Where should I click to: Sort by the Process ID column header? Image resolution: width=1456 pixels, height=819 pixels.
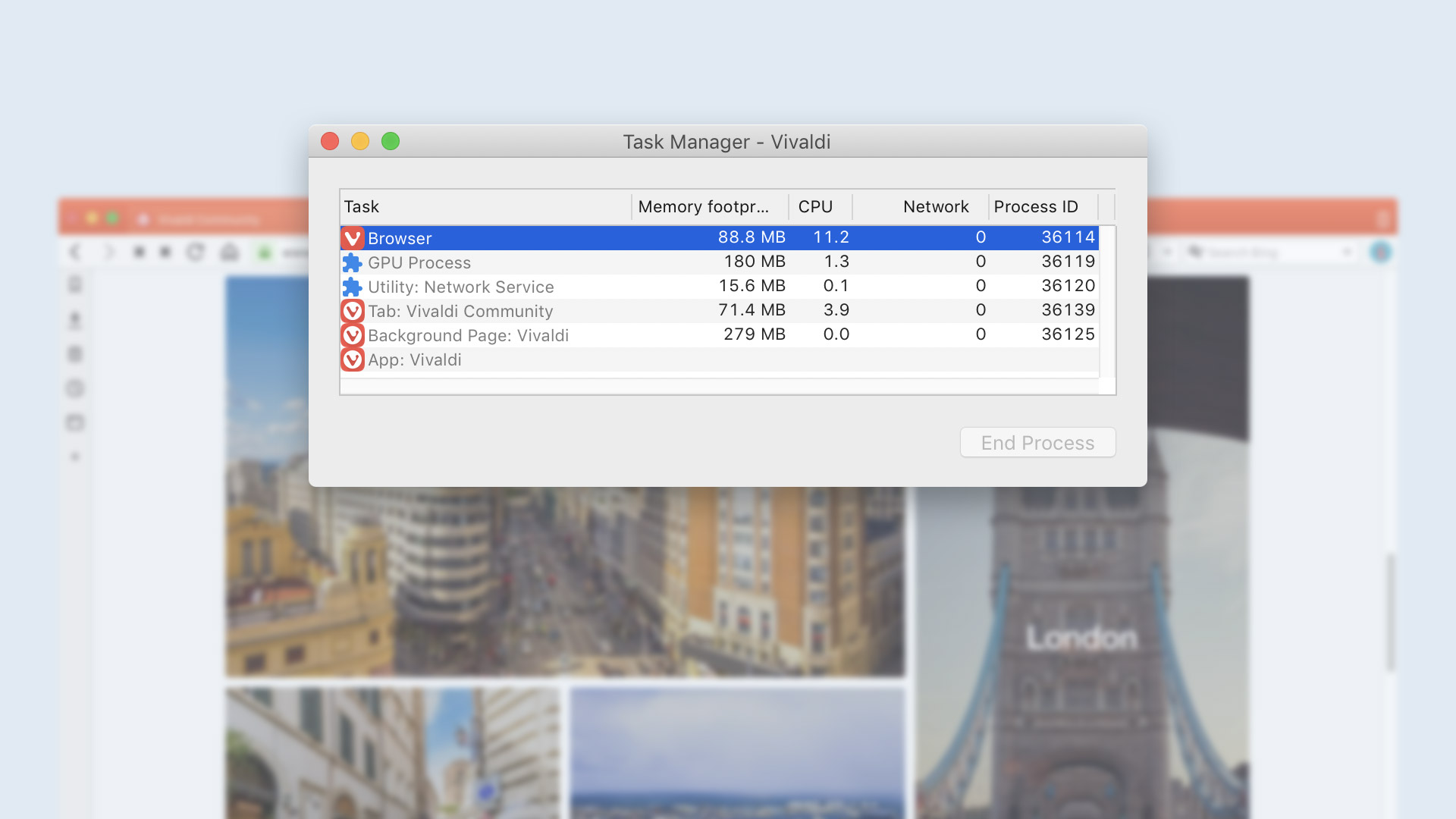point(1043,206)
